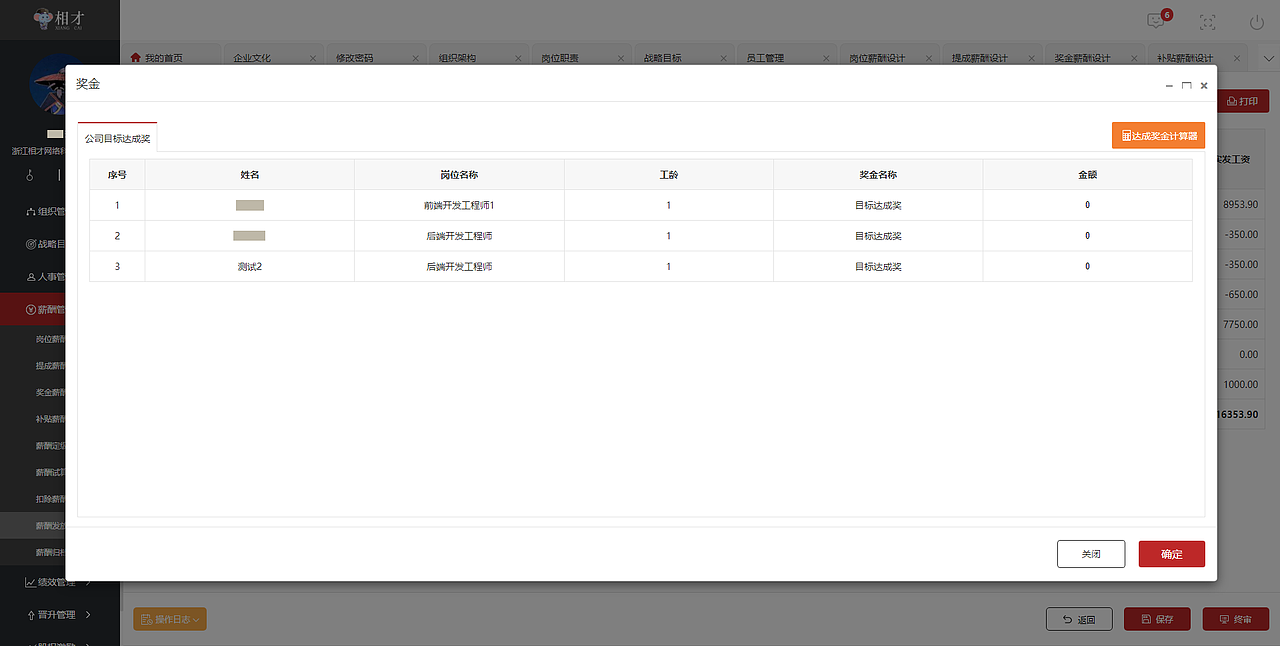Expand the 绩效管理 arrow in sidebar
This screenshot has height=646, width=1280.
89,582
